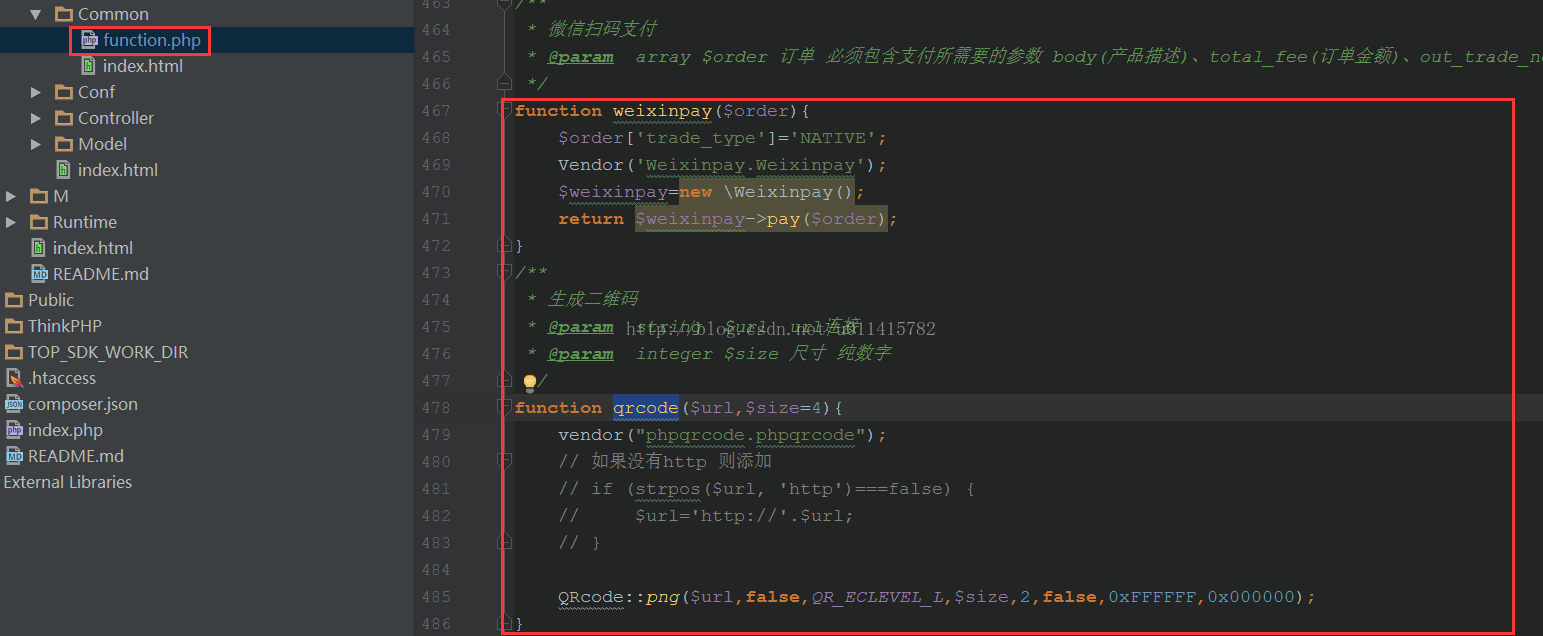Select External Libraries in project tree
Viewport: 1543px width, 636px height.
67,482
